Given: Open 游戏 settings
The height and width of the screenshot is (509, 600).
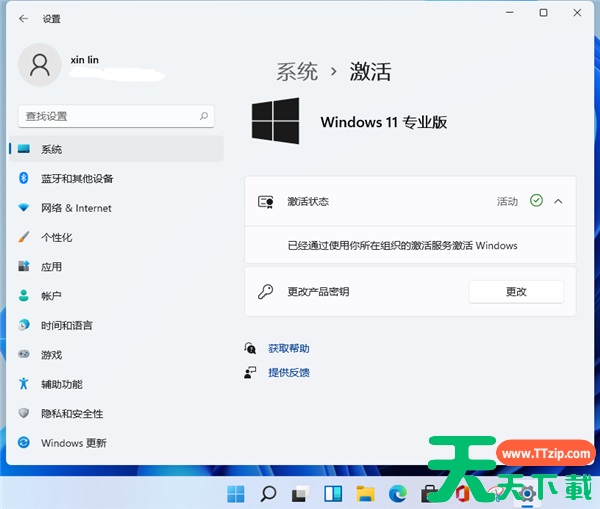Looking at the screenshot, I should point(116,355).
